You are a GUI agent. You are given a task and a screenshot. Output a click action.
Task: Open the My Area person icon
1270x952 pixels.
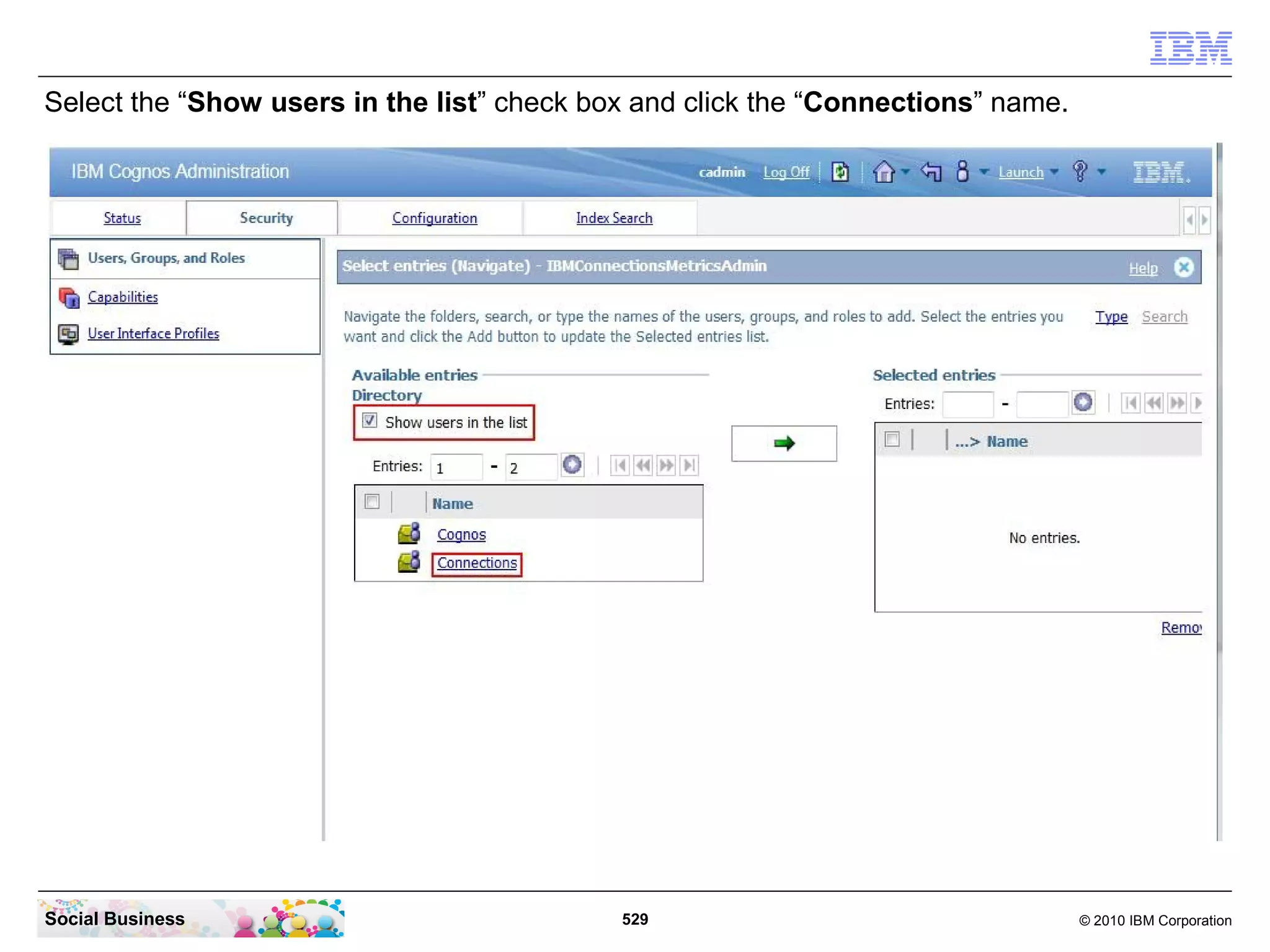point(962,171)
